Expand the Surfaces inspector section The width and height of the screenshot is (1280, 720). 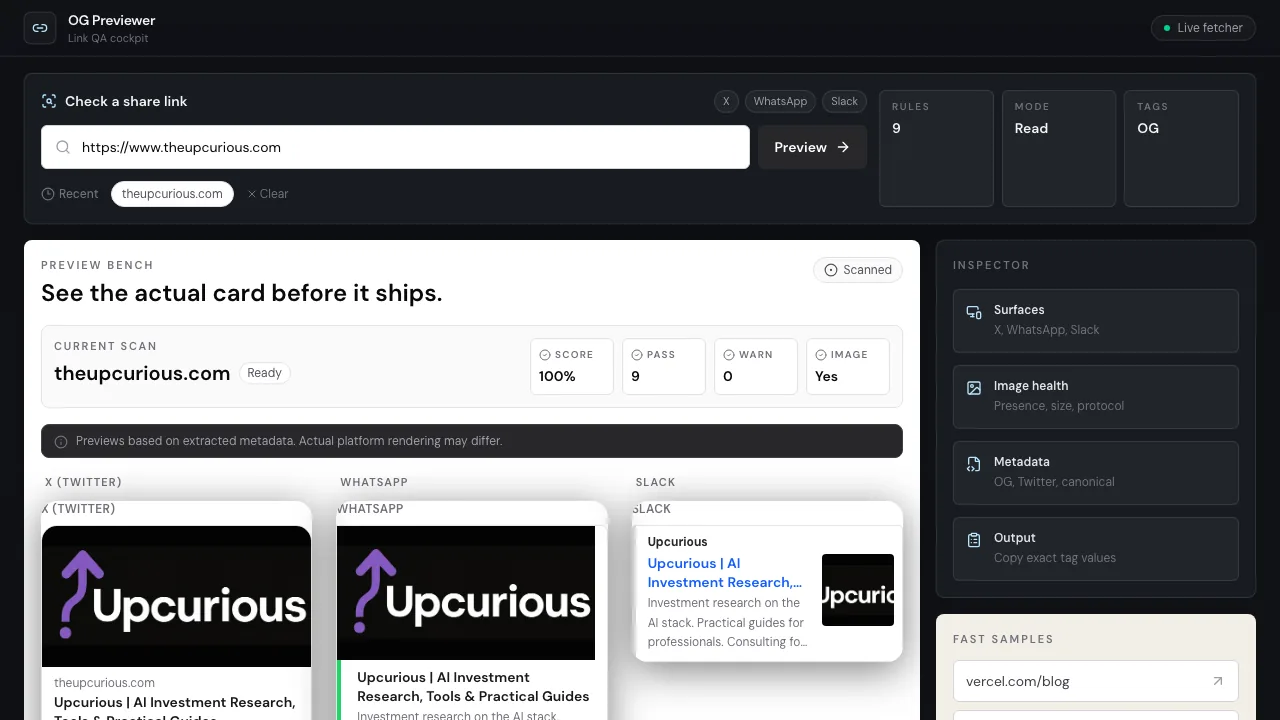click(1096, 321)
